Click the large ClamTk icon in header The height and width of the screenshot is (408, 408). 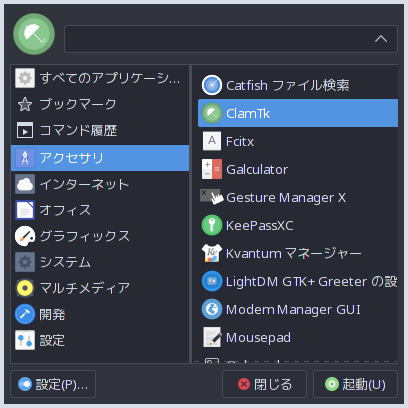click(34, 34)
